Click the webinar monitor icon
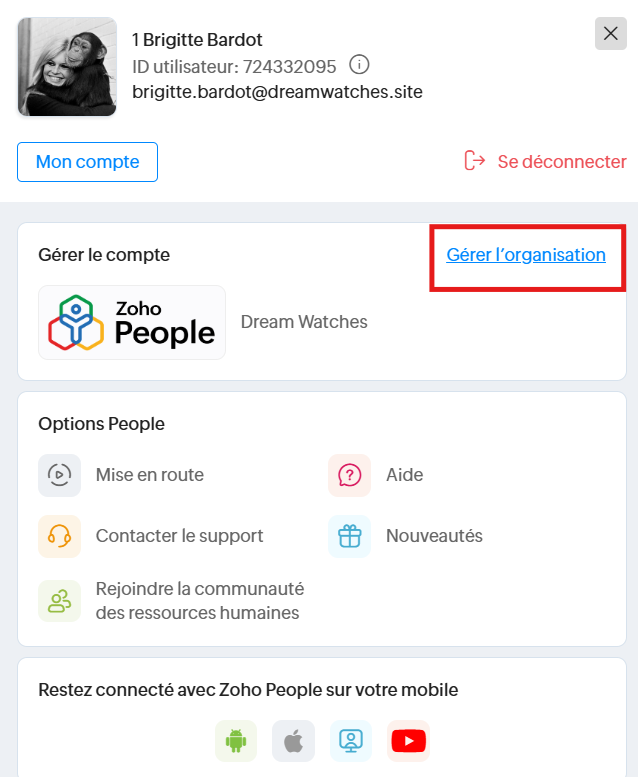 point(351,741)
